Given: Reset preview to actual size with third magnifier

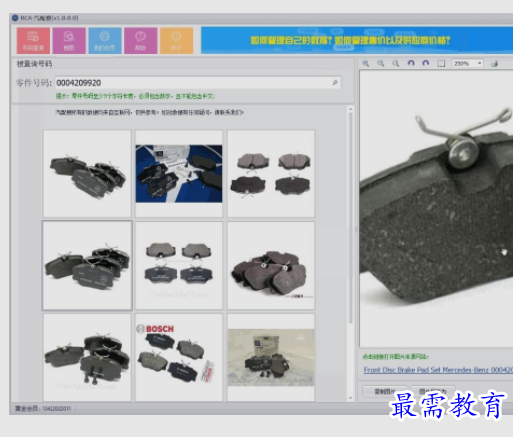Looking at the screenshot, I should [395, 63].
